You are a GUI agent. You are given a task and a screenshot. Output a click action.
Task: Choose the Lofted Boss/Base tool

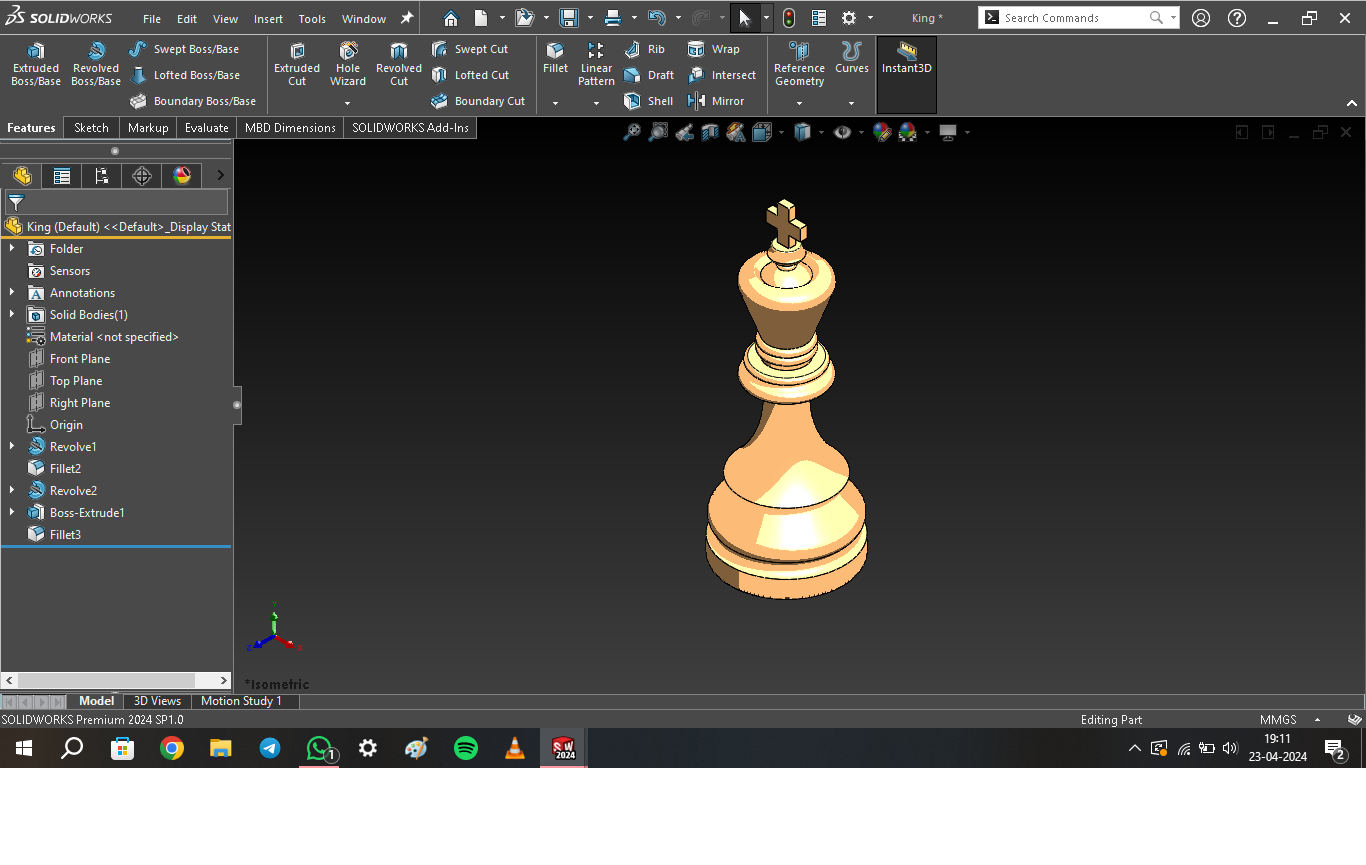184,75
